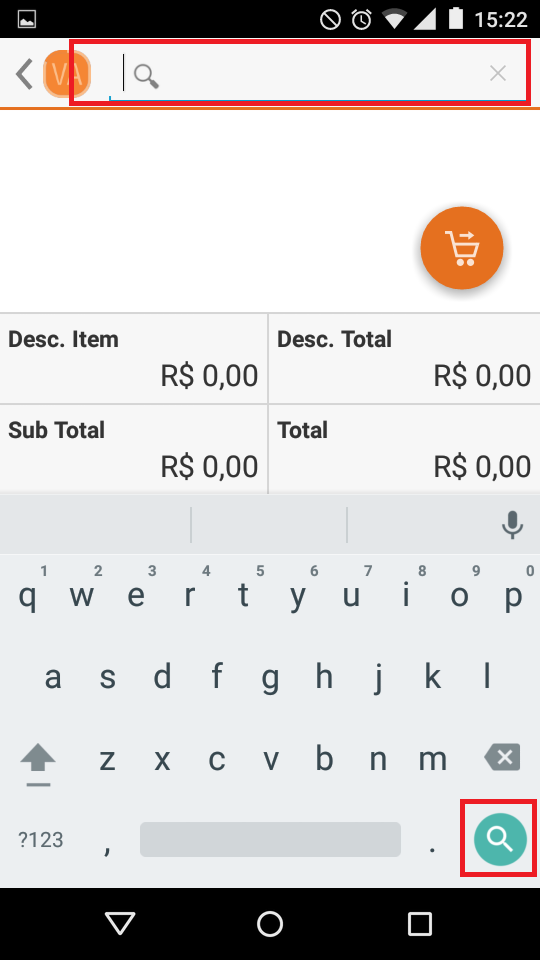Open the orange shopping cart button
This screenshot has height=960, width=540.
pyautogui.click(x=462, y=248)
